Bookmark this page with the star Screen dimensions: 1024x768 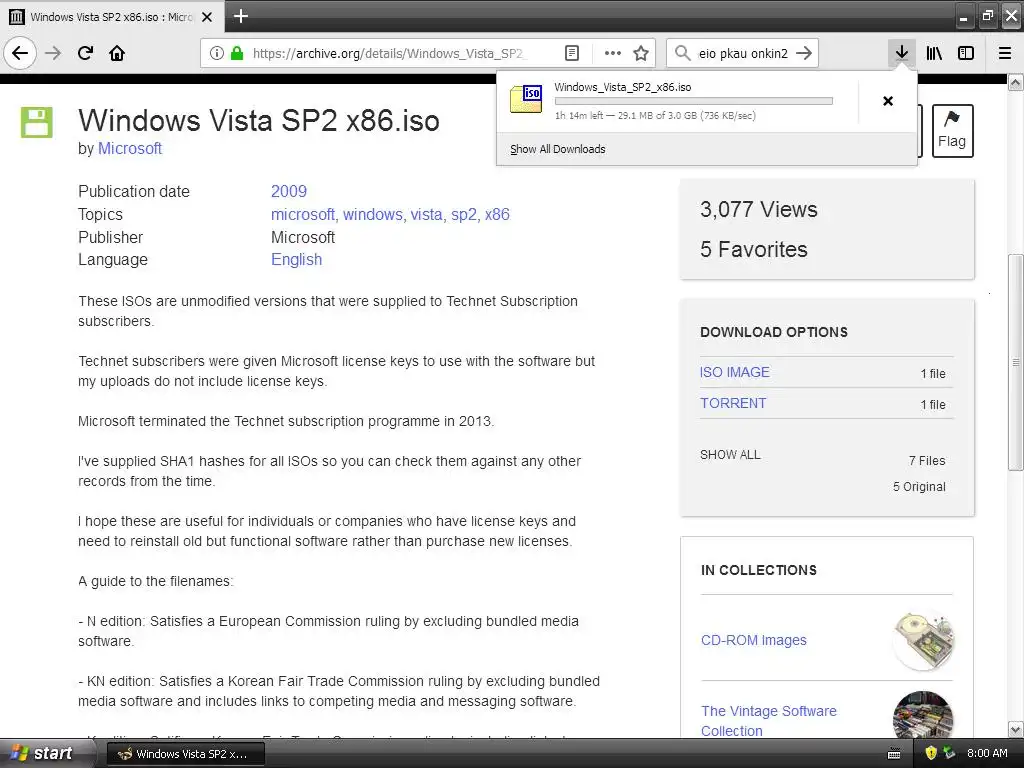tap(641, 53)
